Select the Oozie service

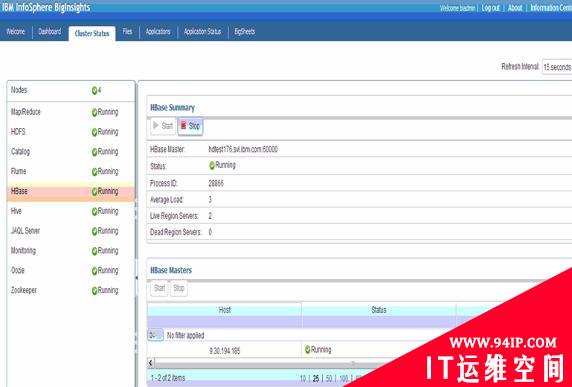tap(71, 271)
